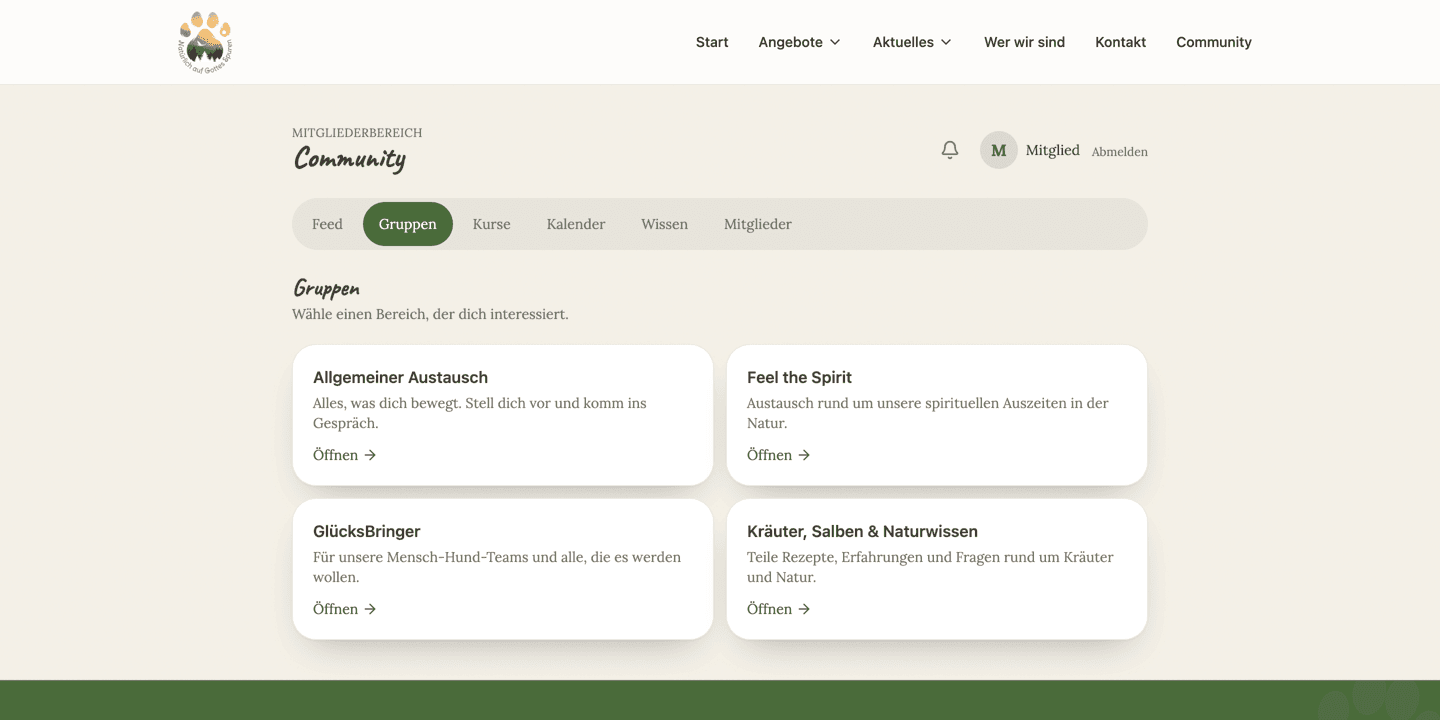Image resolution: width=1440 pixels, height=720 pixels.
Task: Open the Wissen tab
Action: 665,224
